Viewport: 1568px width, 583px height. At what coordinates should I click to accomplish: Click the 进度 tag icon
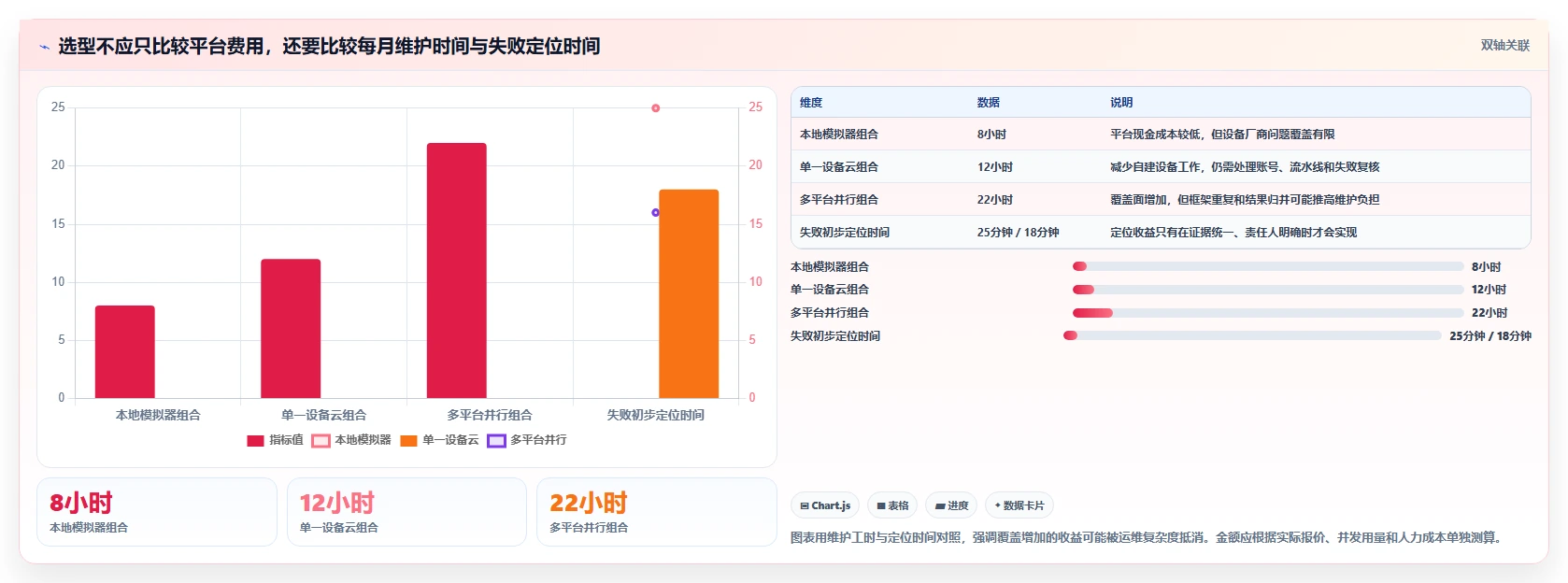click(940, 506)
